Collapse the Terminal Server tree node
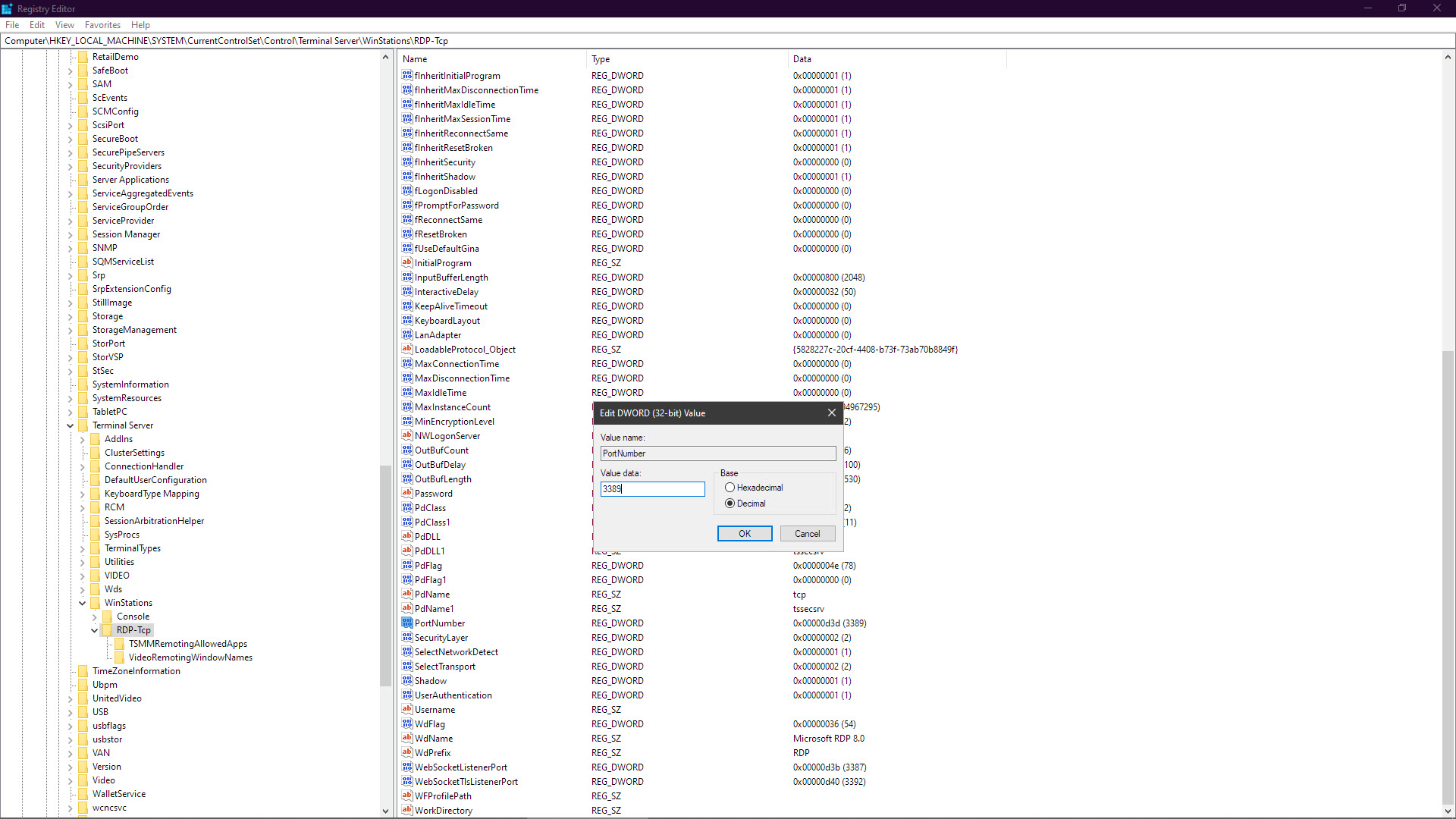 [70, 425]
